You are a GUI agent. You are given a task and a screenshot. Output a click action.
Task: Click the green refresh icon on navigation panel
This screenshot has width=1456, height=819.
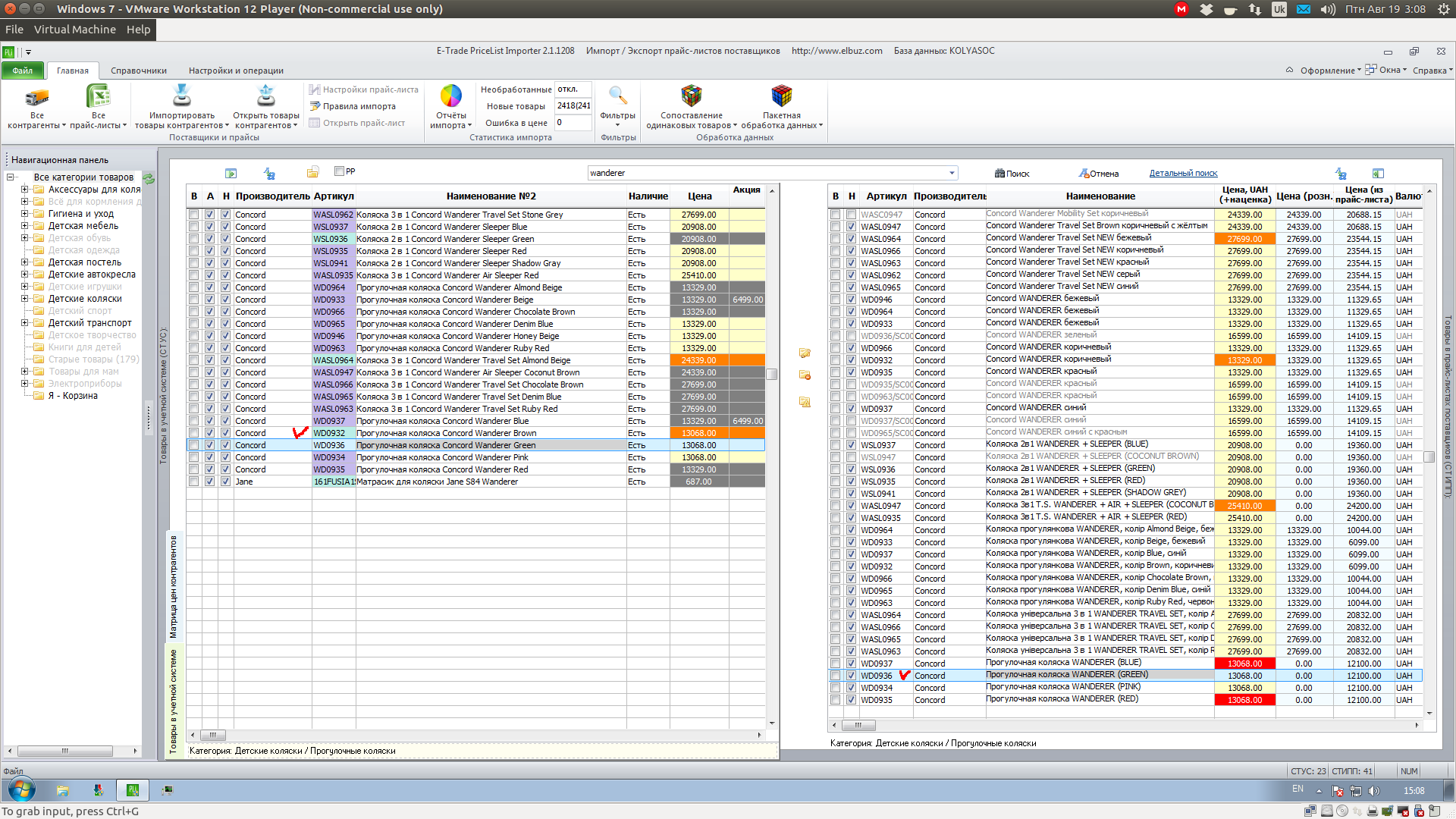pyautogui.click(x=149, y=179)
